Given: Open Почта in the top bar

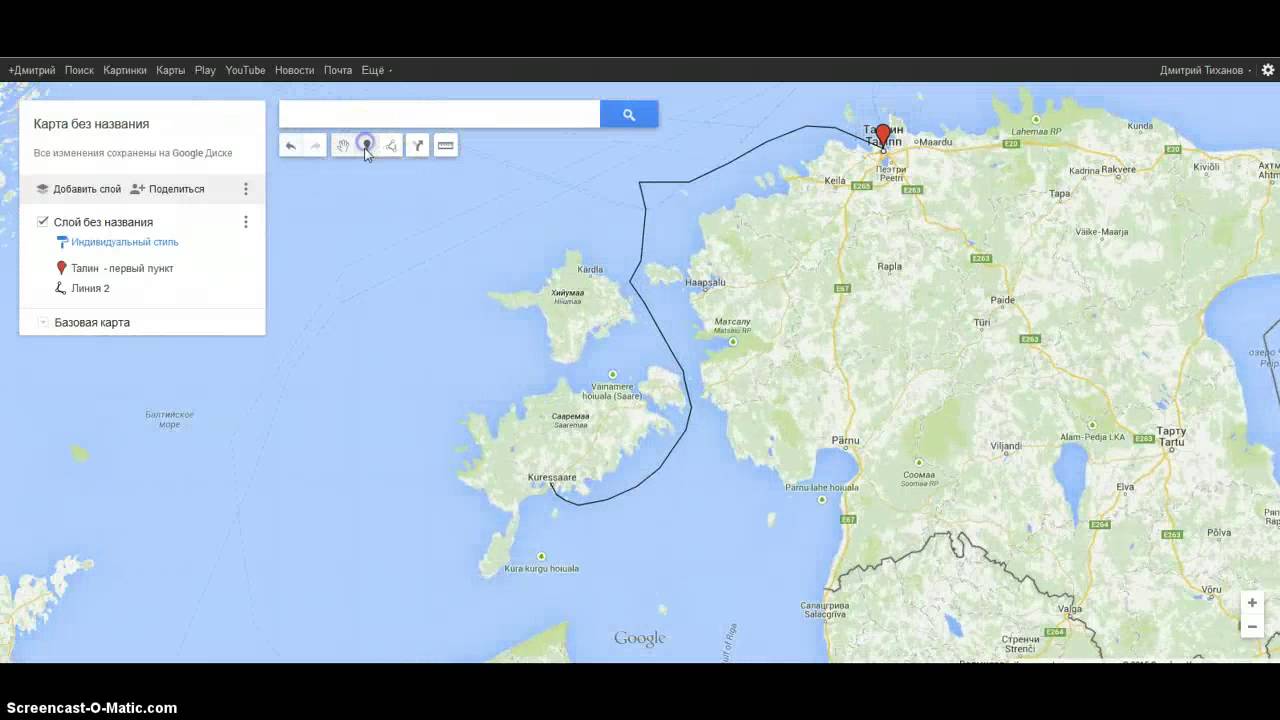Looking at the screenshot, I should (x=338, y=71).
